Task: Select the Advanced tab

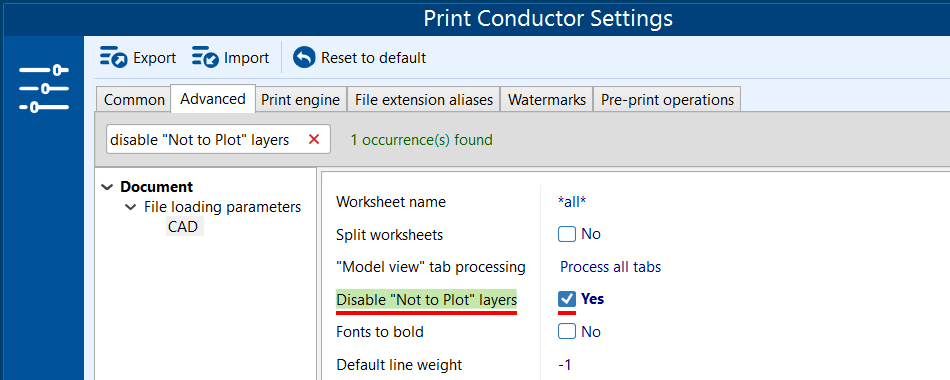Action: (x=213, y=99)
